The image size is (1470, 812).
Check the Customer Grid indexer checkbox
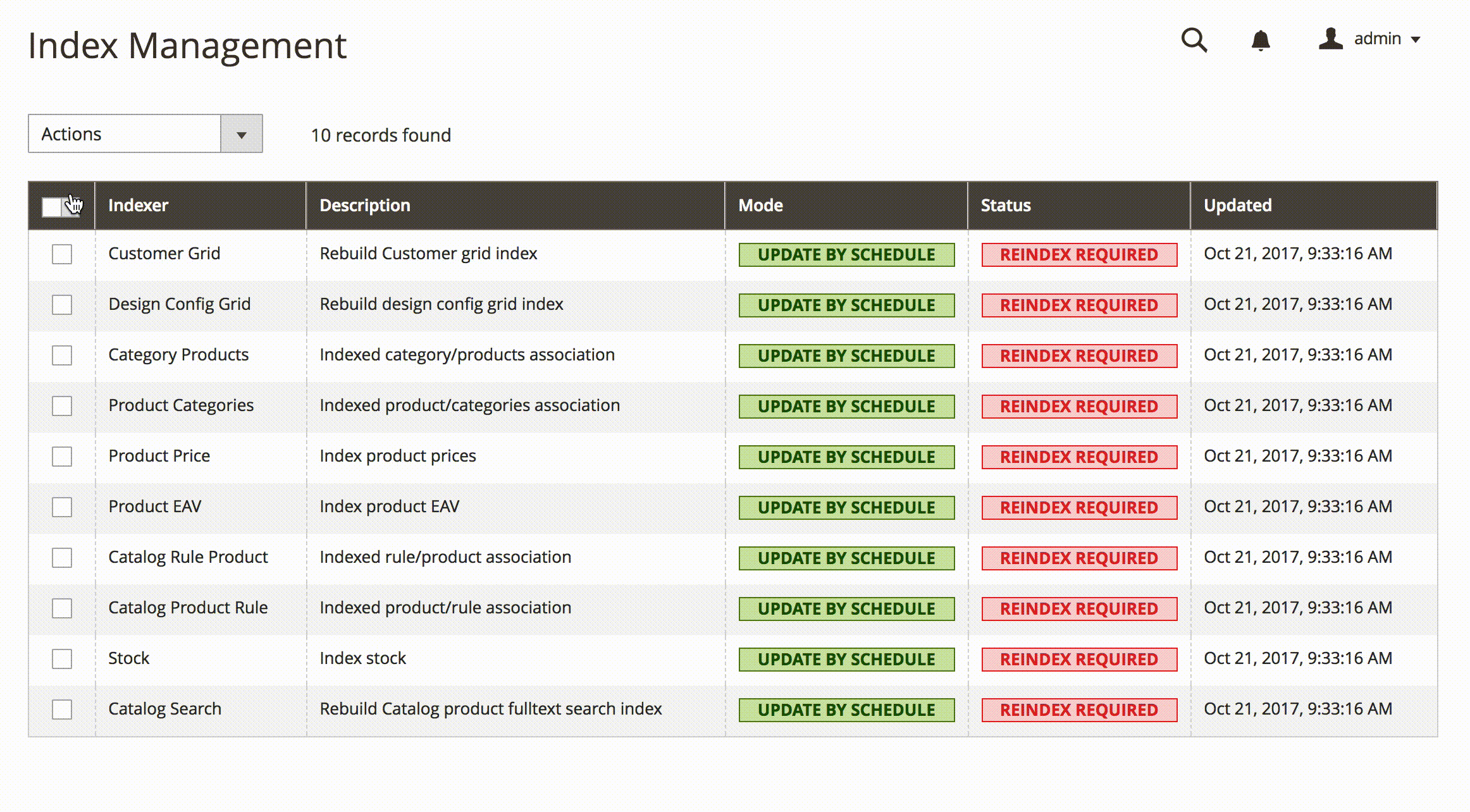(62, 254)
